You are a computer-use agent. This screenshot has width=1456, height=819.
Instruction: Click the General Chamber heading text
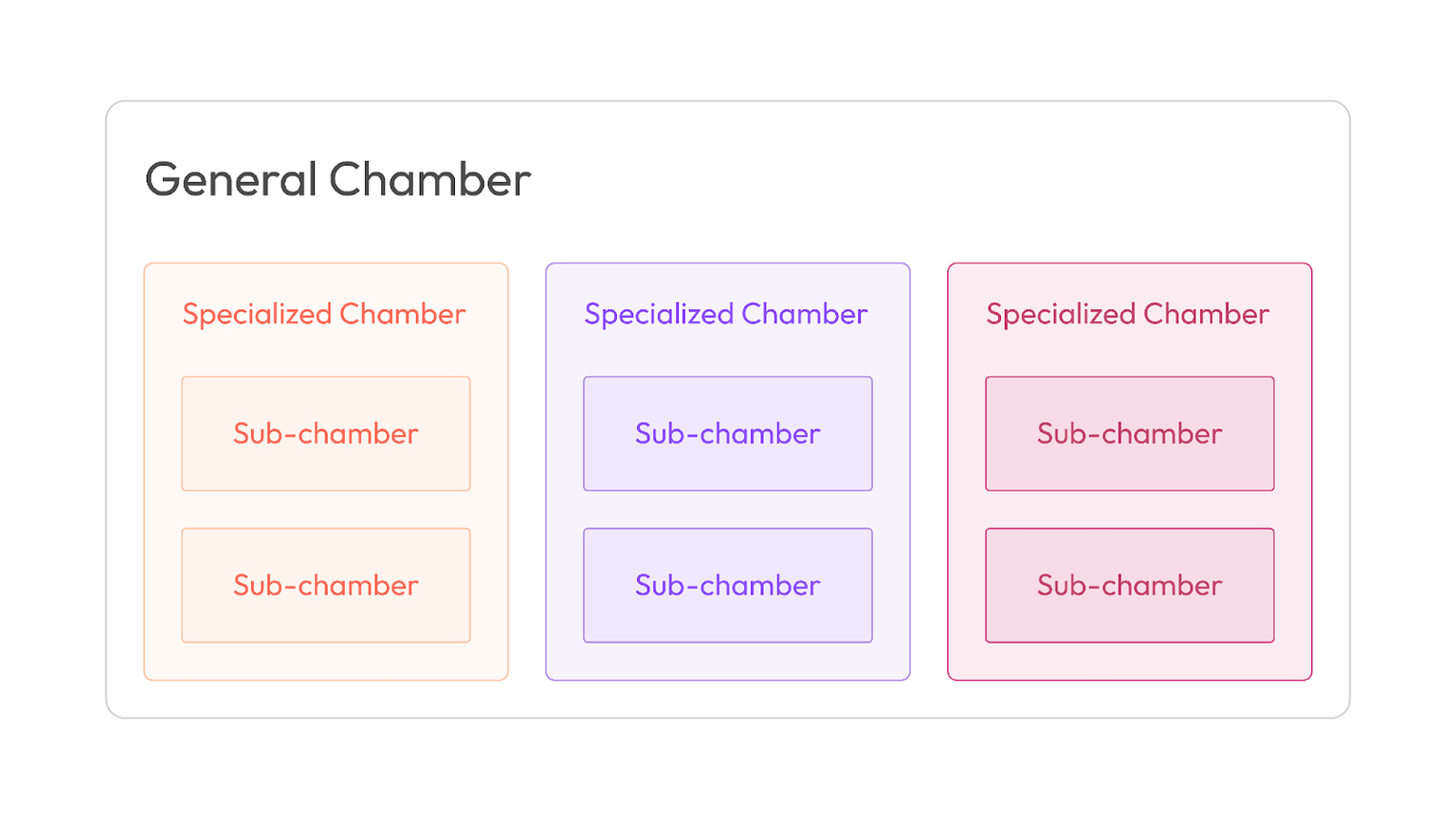pos(337,180)
